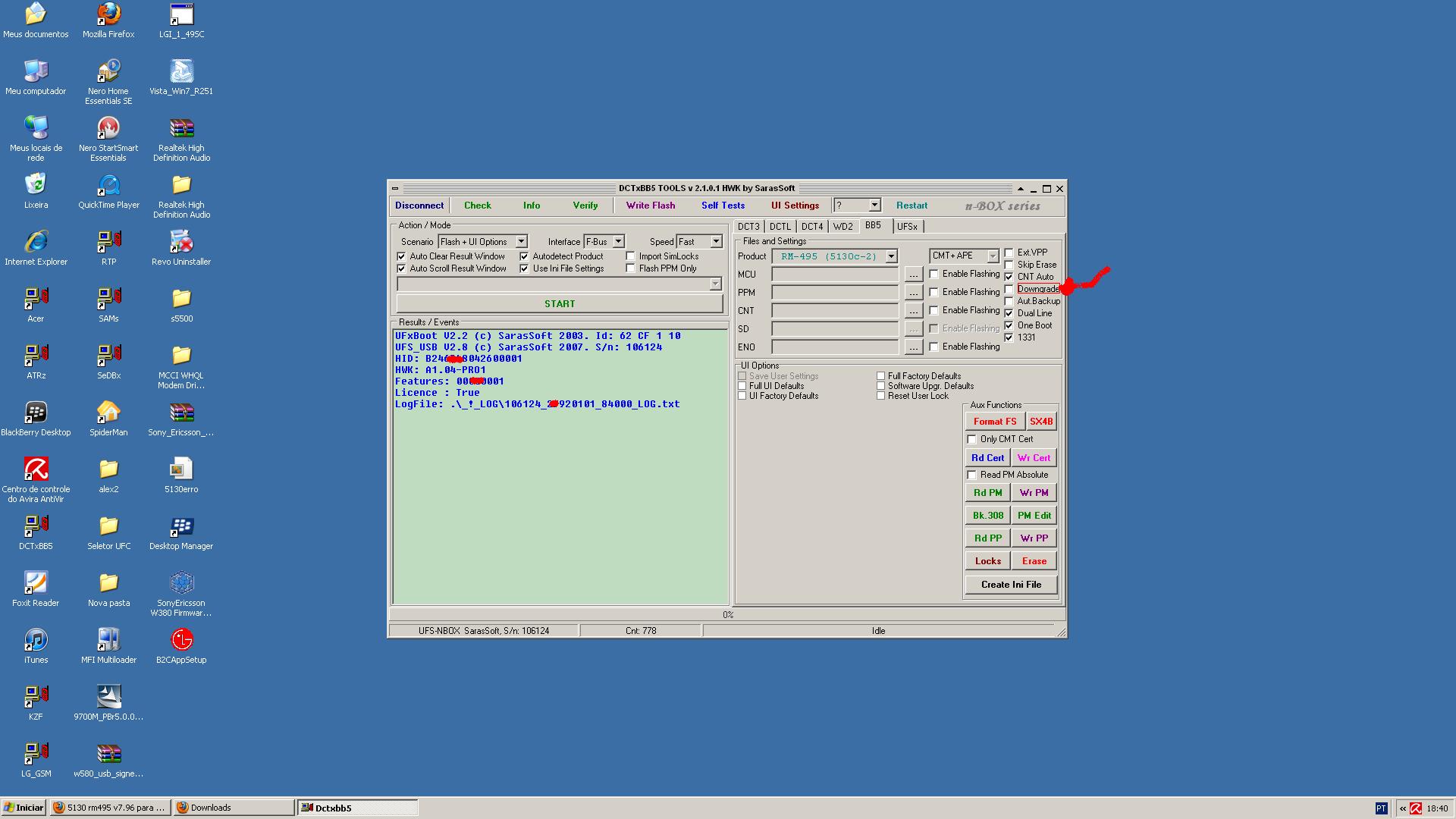Open the question mark toolbar dropdown
1456x819 pixels.
(x=857, y=206)
